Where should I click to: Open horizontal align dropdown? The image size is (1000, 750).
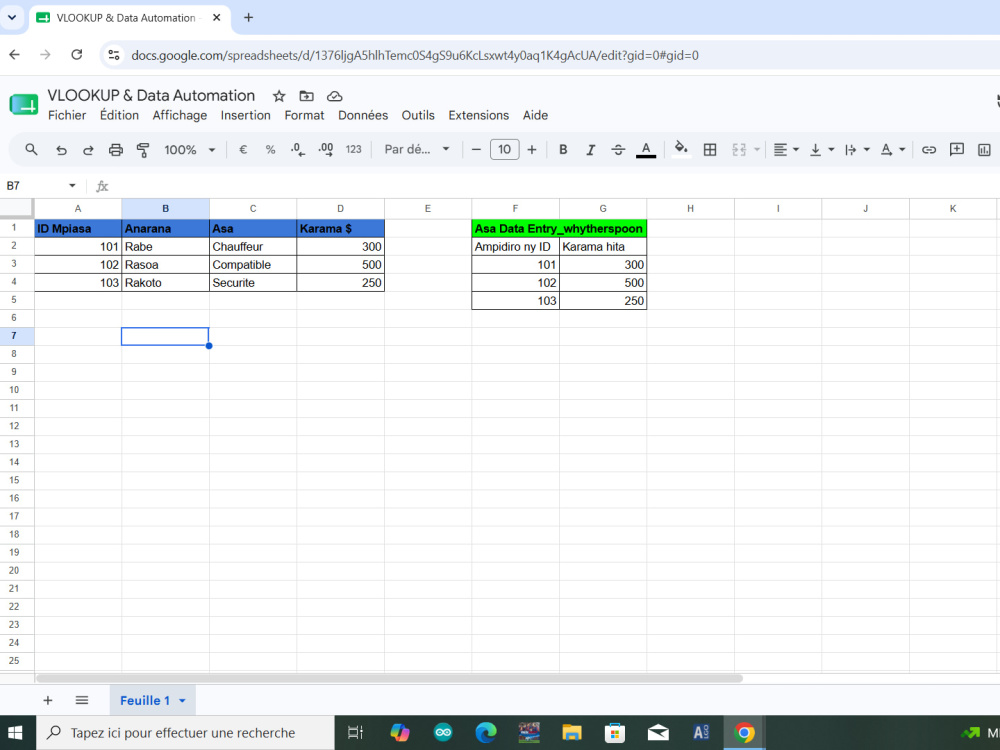(x=786, y=150)
